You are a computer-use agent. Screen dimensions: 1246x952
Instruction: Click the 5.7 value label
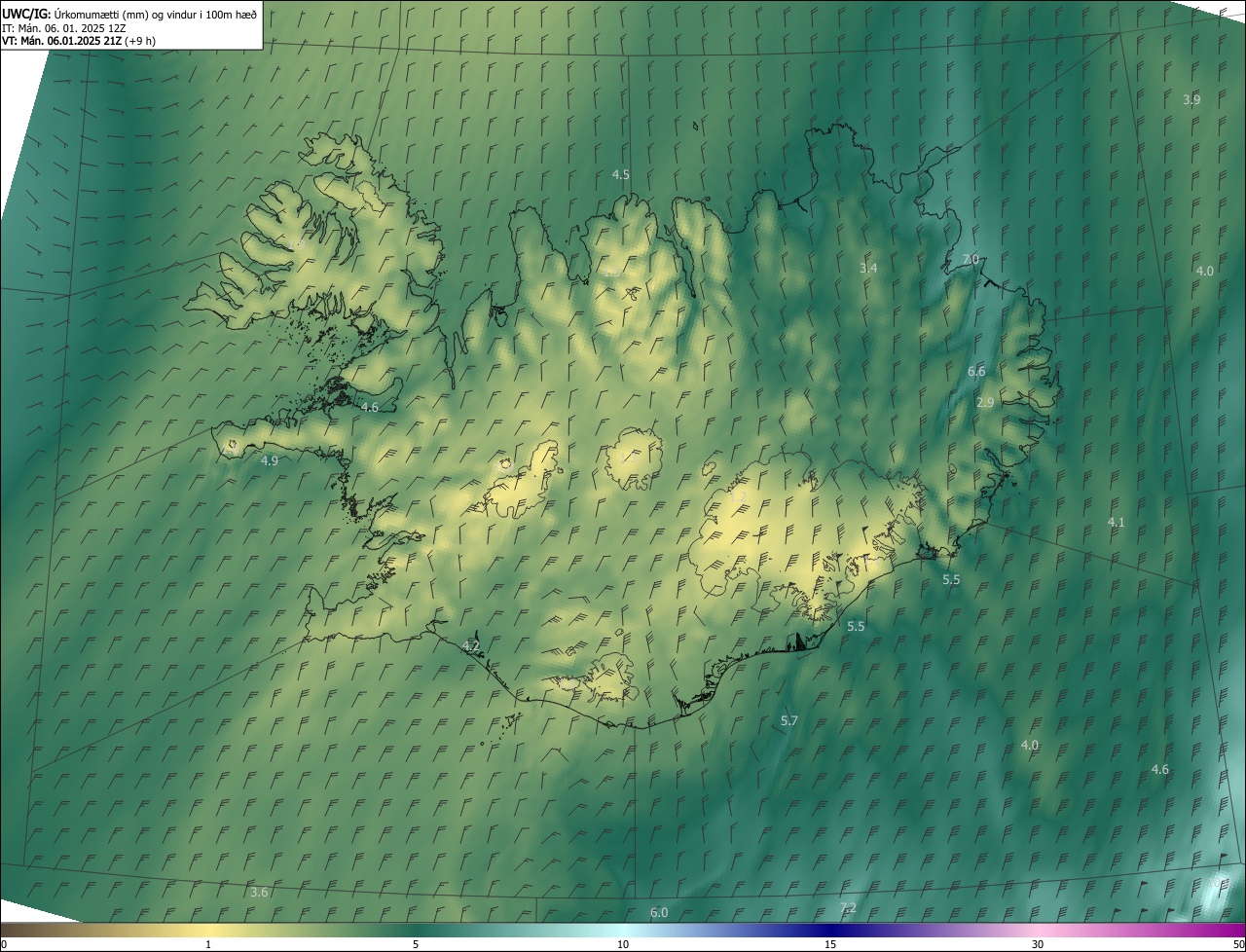[x=789, y=720]
